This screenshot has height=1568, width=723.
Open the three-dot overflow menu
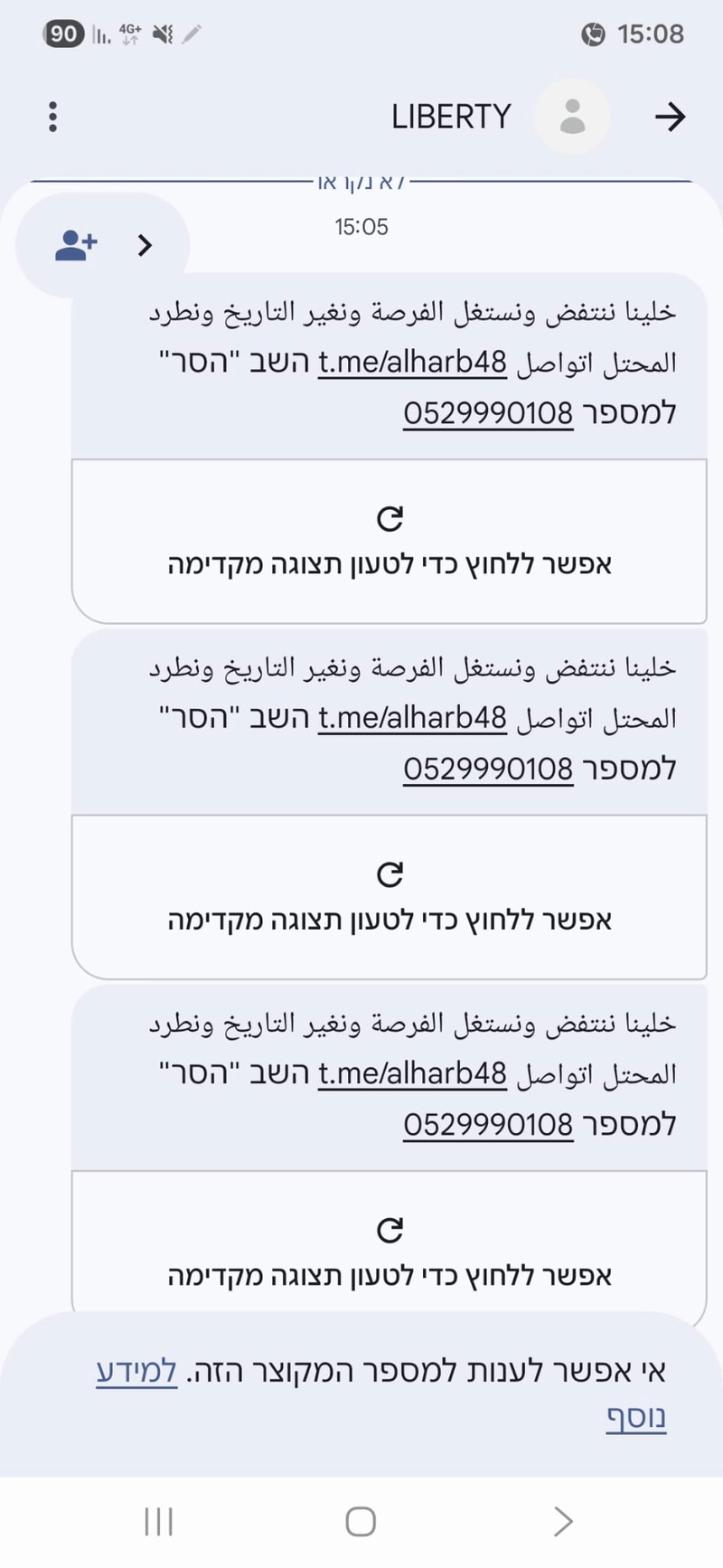tap(53, 117)
